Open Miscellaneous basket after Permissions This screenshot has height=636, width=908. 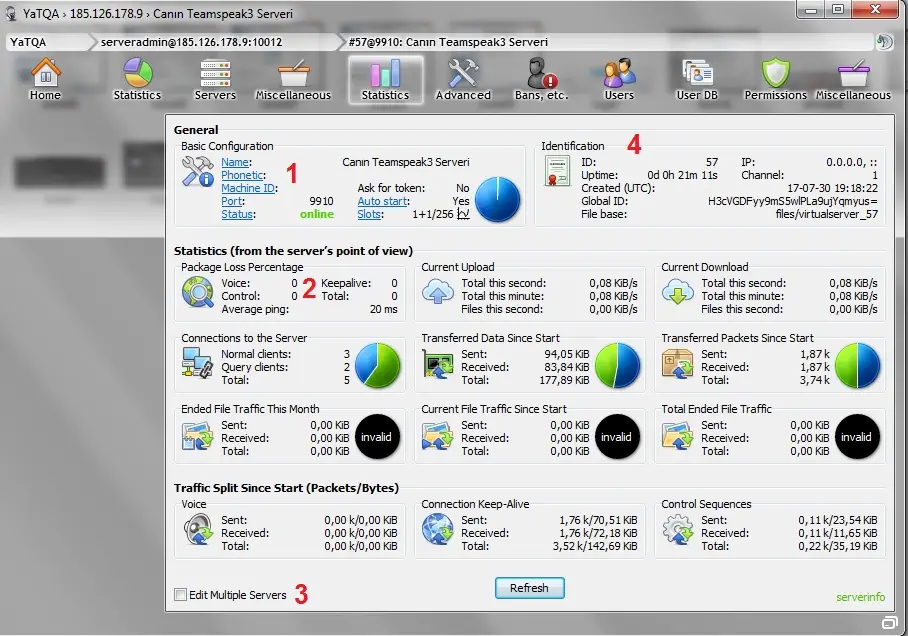(853, 80)
